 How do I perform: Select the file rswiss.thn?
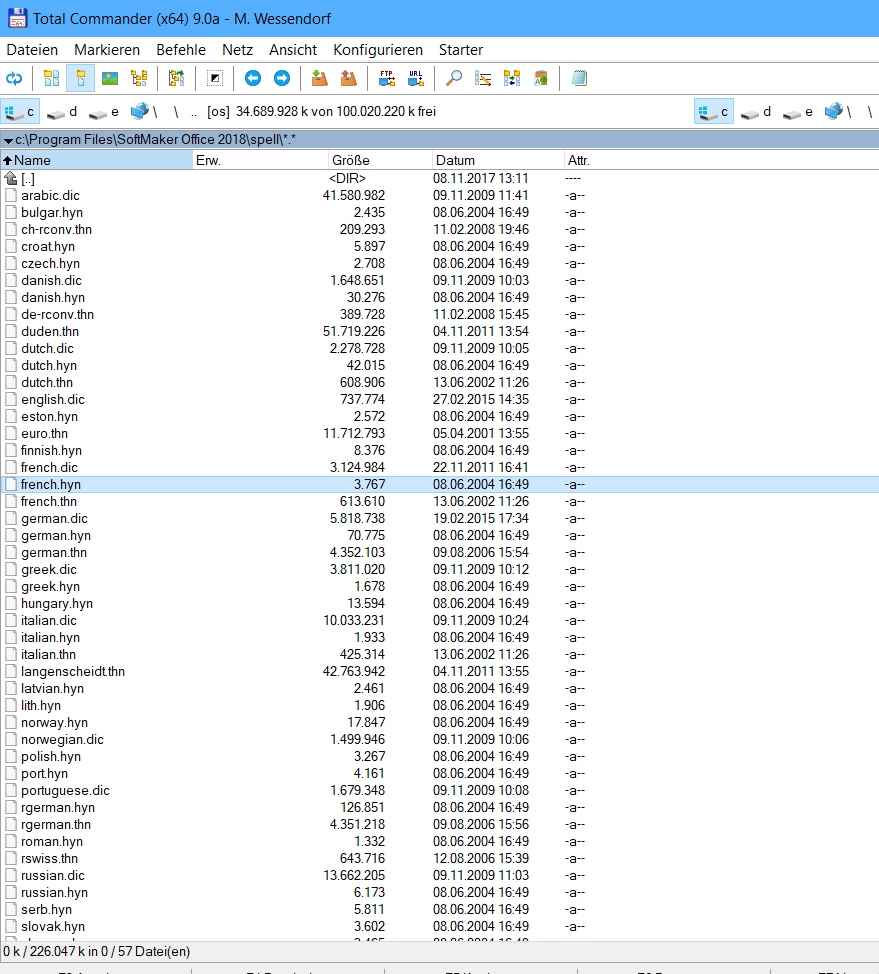[50, 858]
